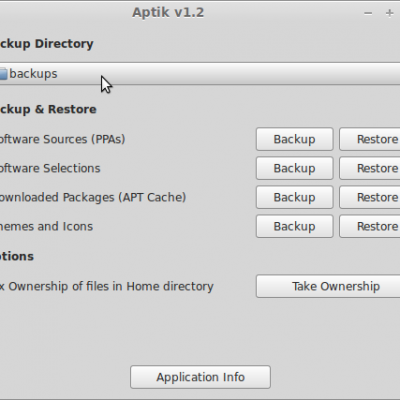Screen dimensions: 400x400
Task: Click the backups folder icon
Action: 3,74
